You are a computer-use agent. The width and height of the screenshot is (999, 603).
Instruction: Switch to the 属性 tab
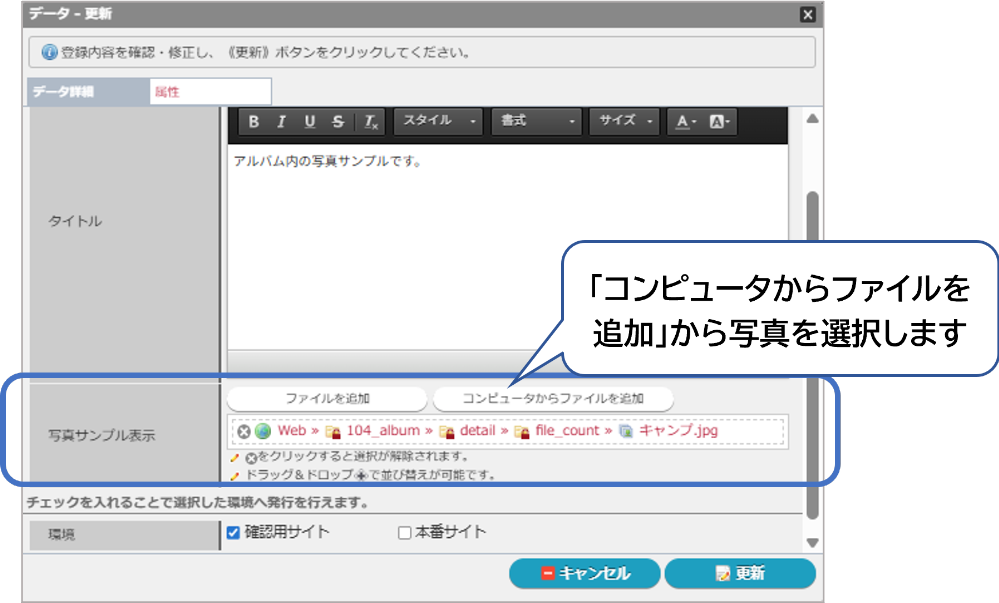tap(210, 91)
